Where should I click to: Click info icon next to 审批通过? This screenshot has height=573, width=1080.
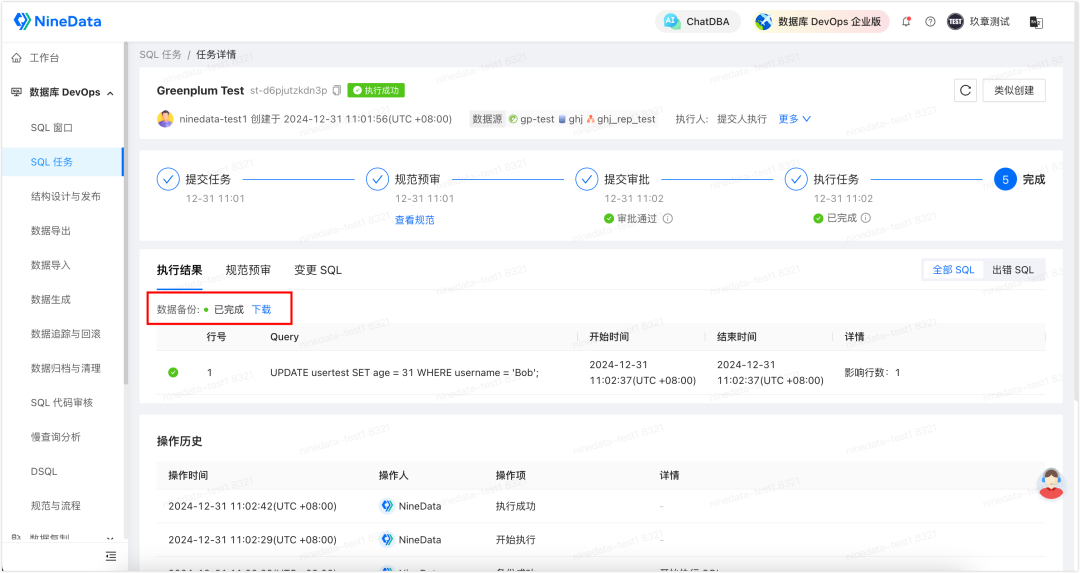click(668, 218)
